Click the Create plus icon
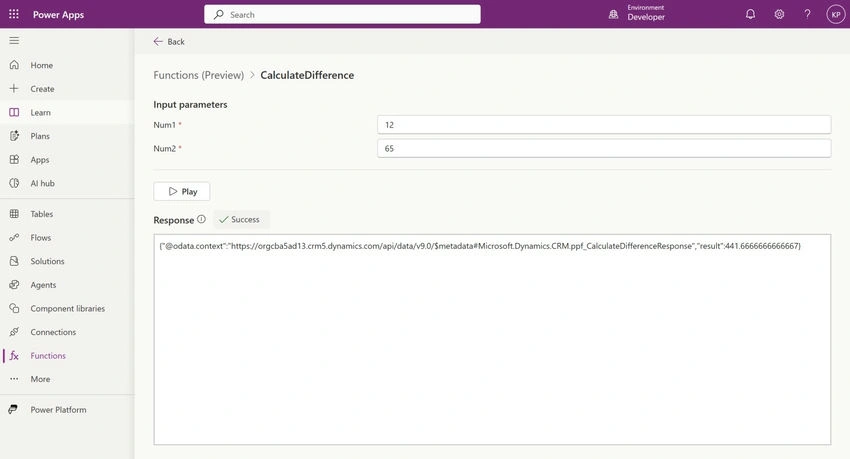 coord(14,88)
